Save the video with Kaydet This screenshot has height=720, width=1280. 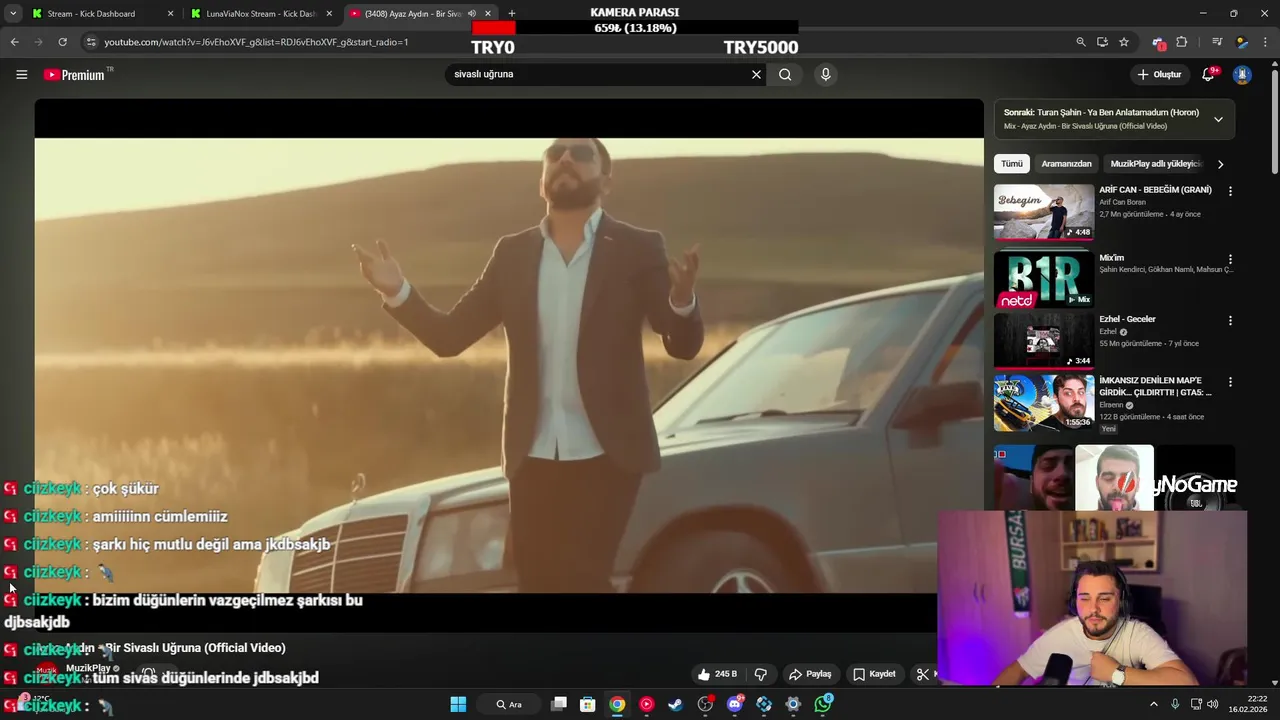point(874,674)
